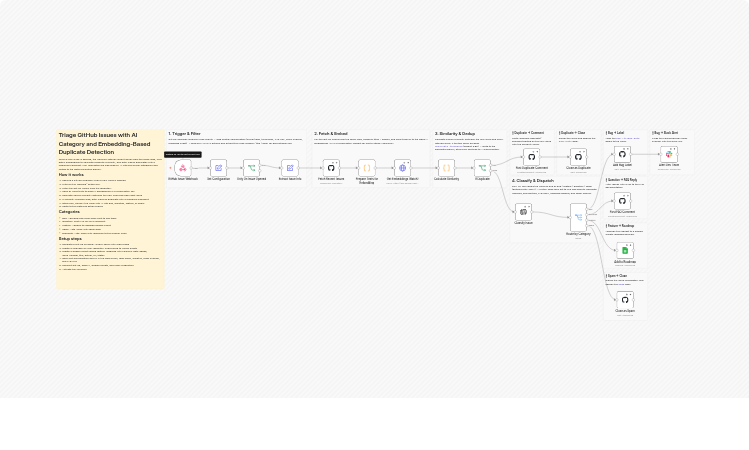Select the Route by Category switch node
Image resolution: width=749 pixels, height=450 pixels.
point(578,217)
